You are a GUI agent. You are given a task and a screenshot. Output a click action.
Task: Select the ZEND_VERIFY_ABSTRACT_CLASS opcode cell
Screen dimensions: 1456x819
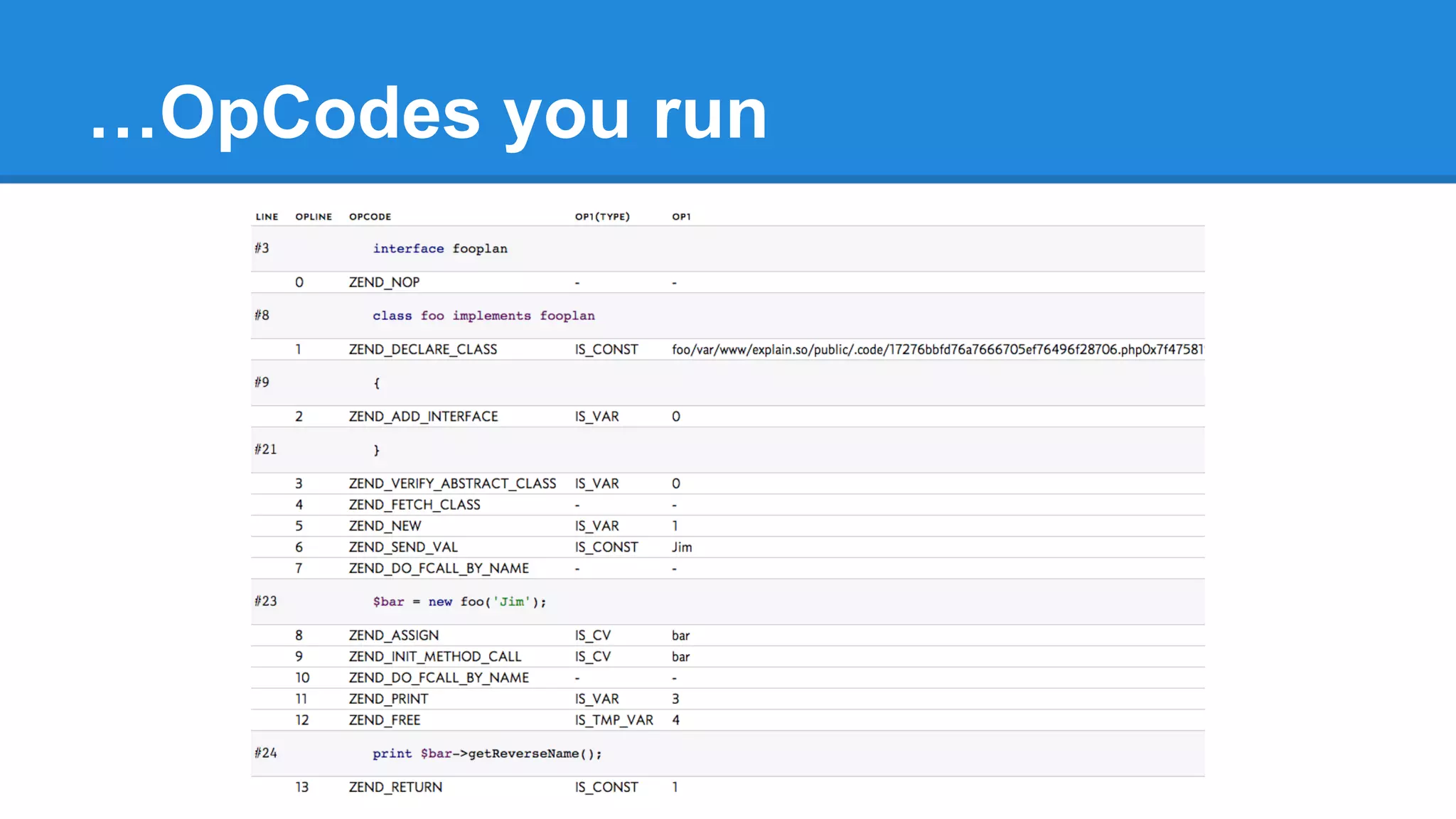tap(452, 483)
